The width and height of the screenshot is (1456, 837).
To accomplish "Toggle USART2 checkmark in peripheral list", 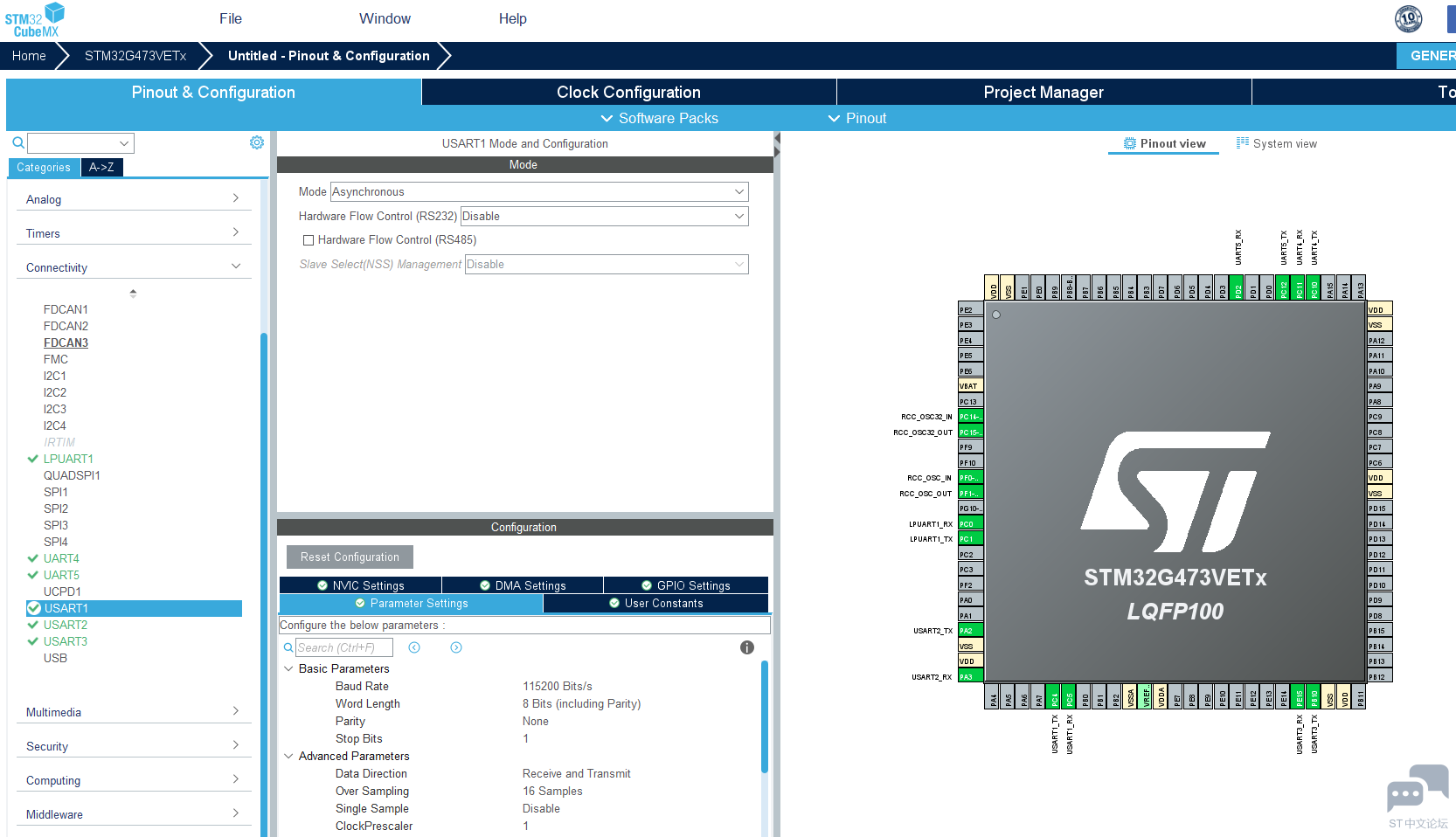I will point(33,625).
